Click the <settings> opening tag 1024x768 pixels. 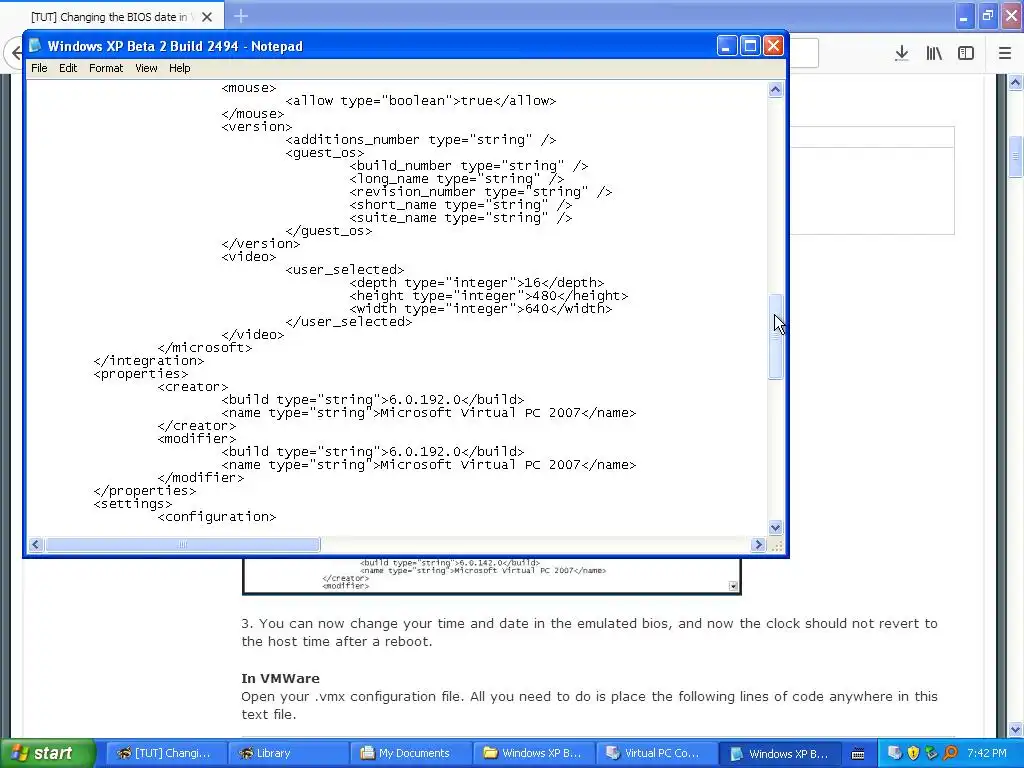point(133,504)
